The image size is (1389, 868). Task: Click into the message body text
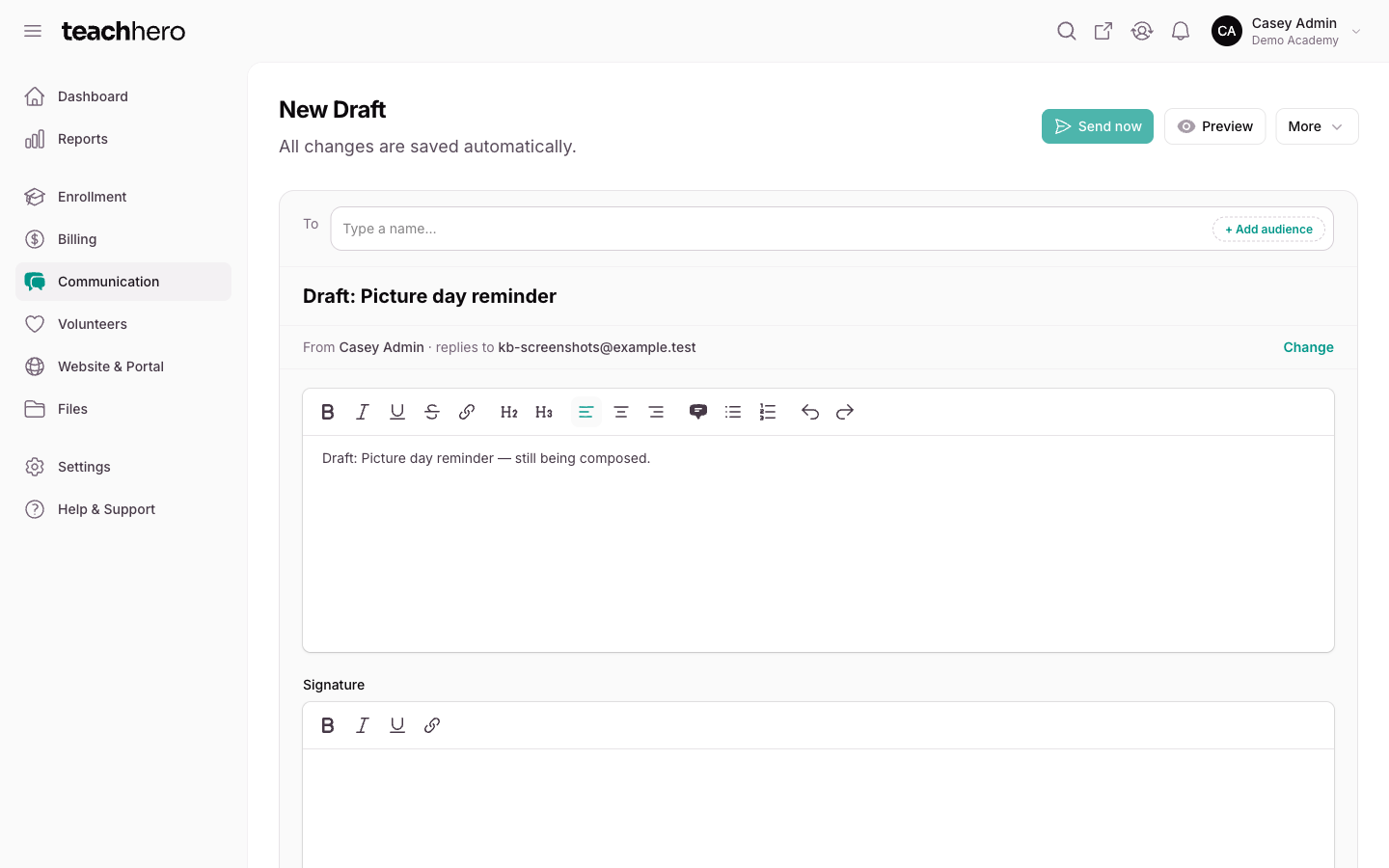coord(486,458)
